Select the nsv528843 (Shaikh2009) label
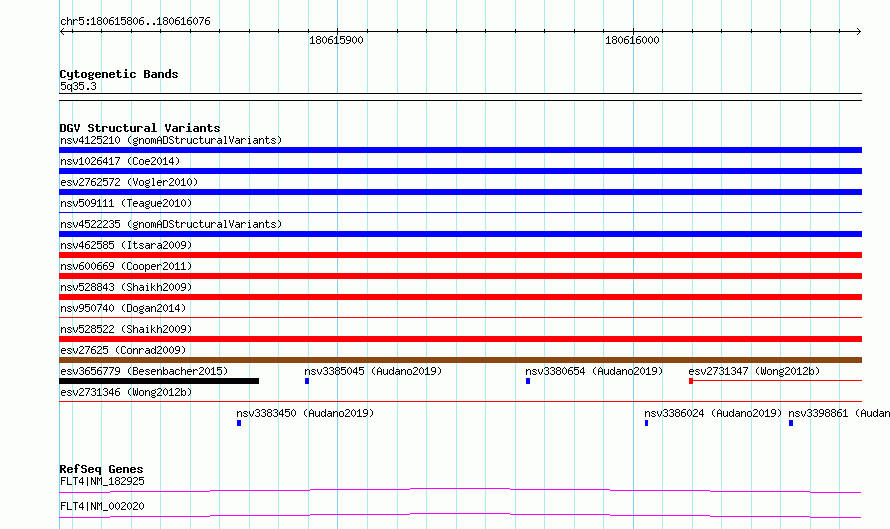The width and height of the screenshot is (890, 529). pos(126,287)
